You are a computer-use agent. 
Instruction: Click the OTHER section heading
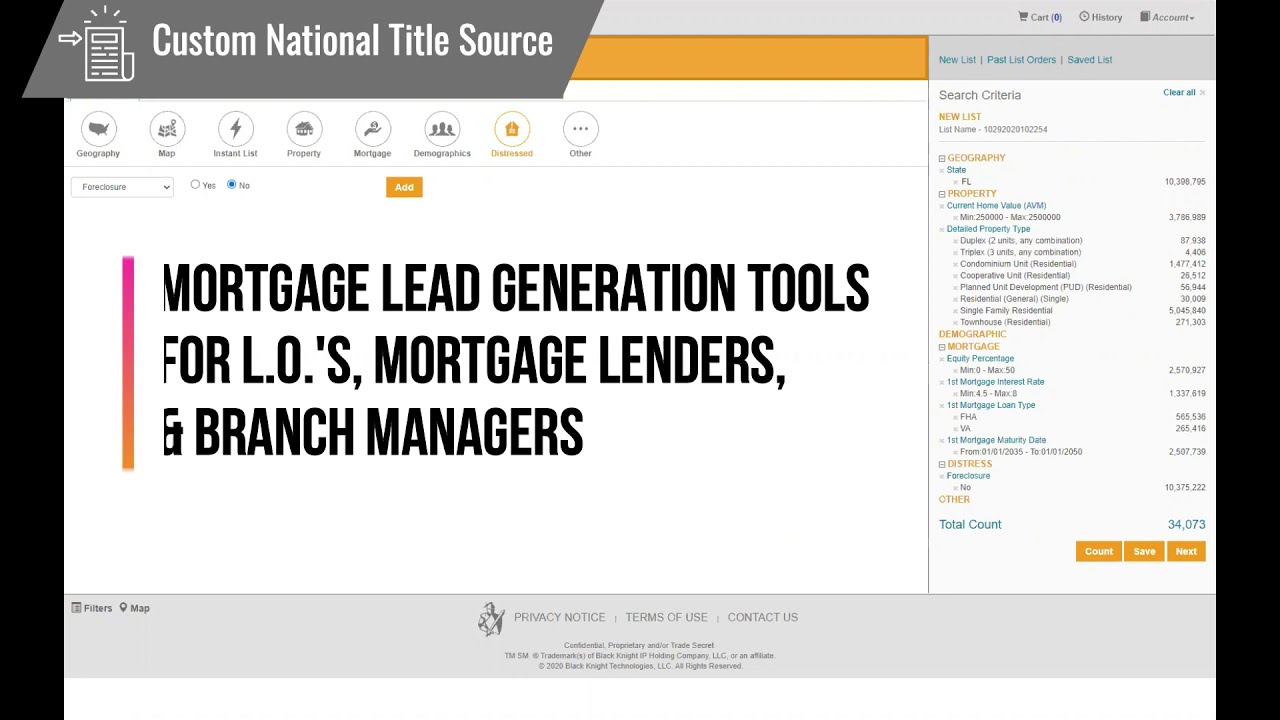point(954,500)
